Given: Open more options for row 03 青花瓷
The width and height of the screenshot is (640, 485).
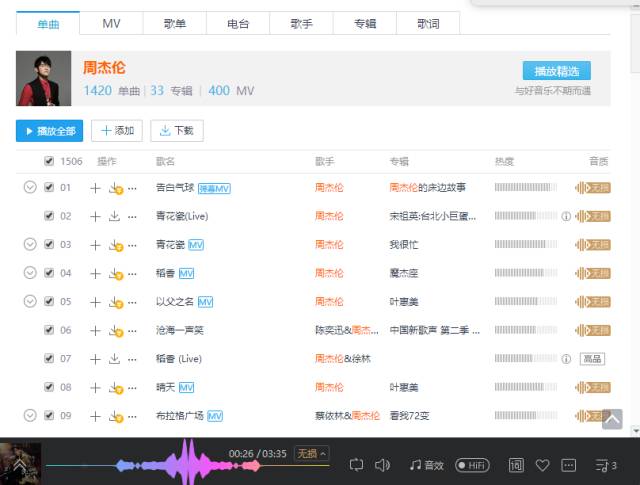Looking at the screenshot, I should pyautogui.click(x=132, y=246).
